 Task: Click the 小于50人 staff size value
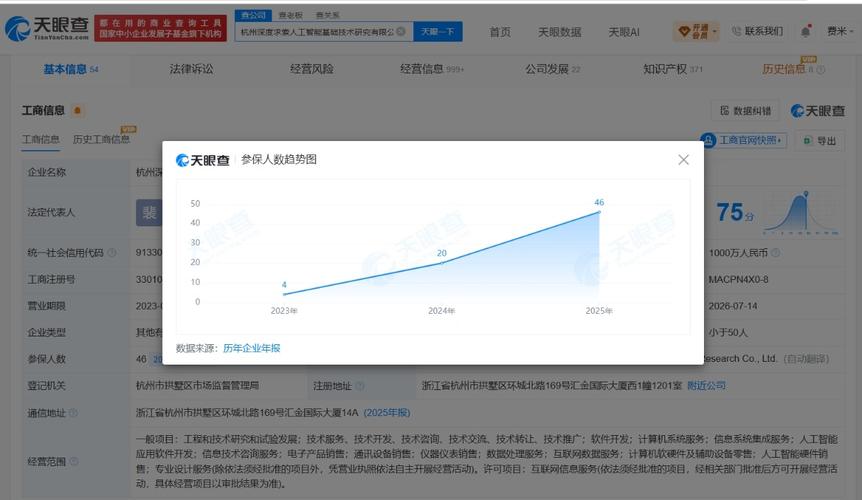click(x=728, y=332)
